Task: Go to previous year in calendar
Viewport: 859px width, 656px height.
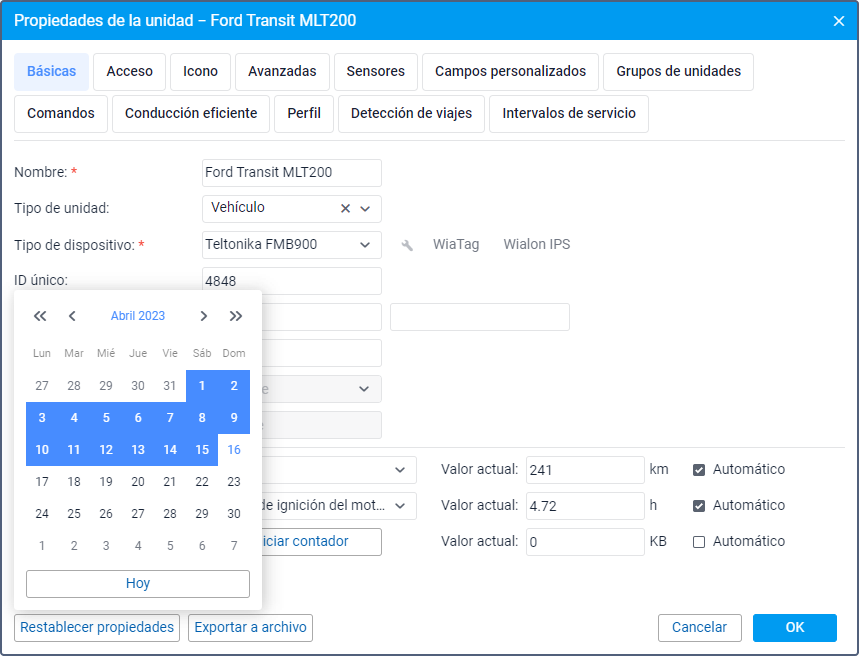Action: pos(40,316)
